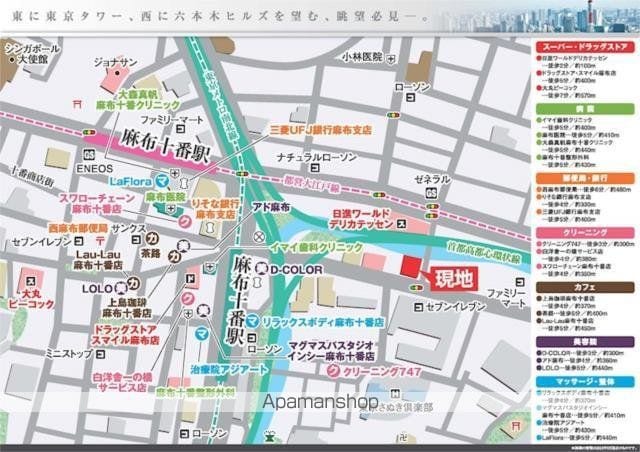Image resolution: width=640 pixels, height=452 pixels.
Task: Click the red スーパー・ドラッグストア legend header
Action: point(585,47)
